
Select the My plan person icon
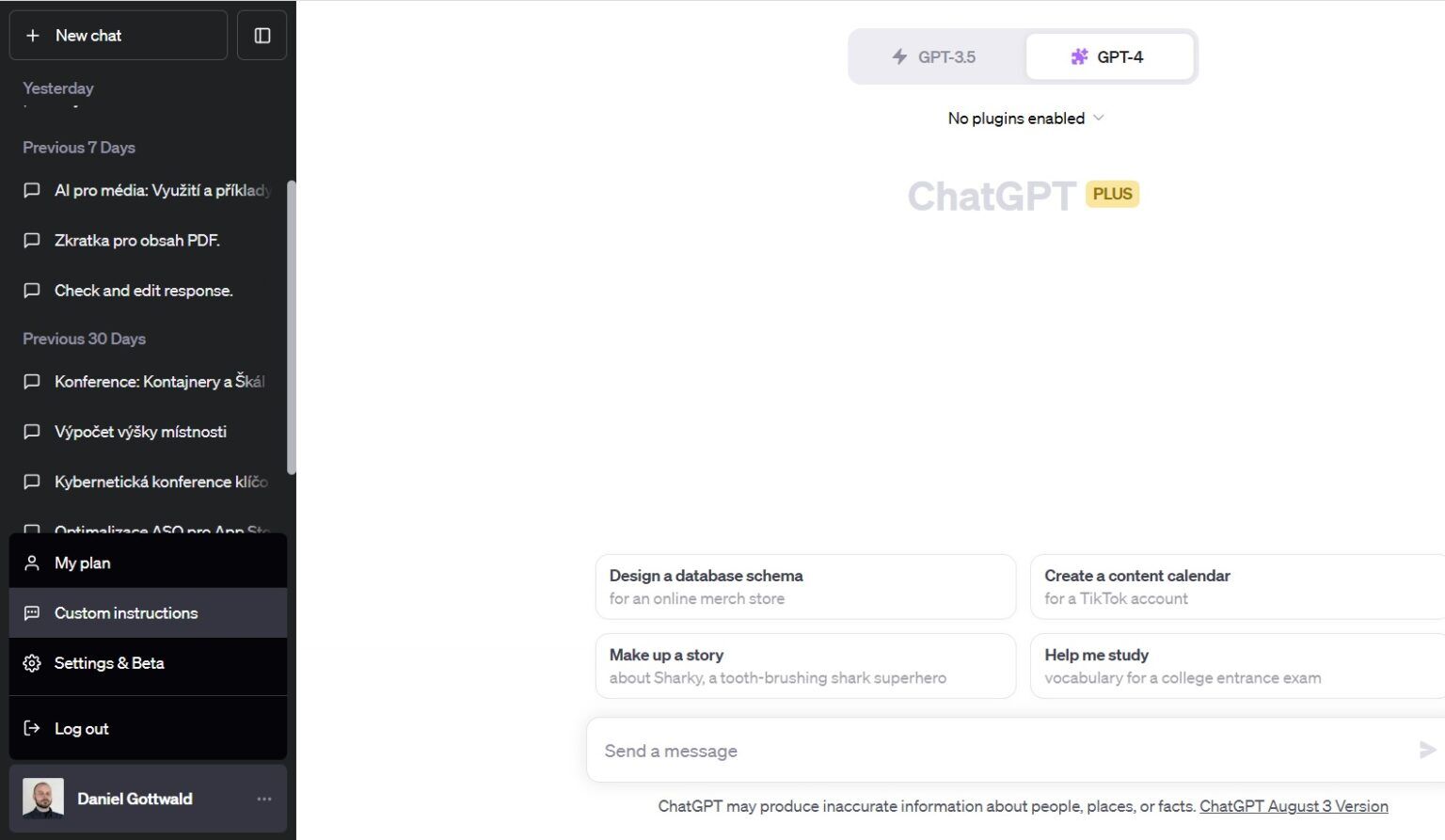(33, 562)
